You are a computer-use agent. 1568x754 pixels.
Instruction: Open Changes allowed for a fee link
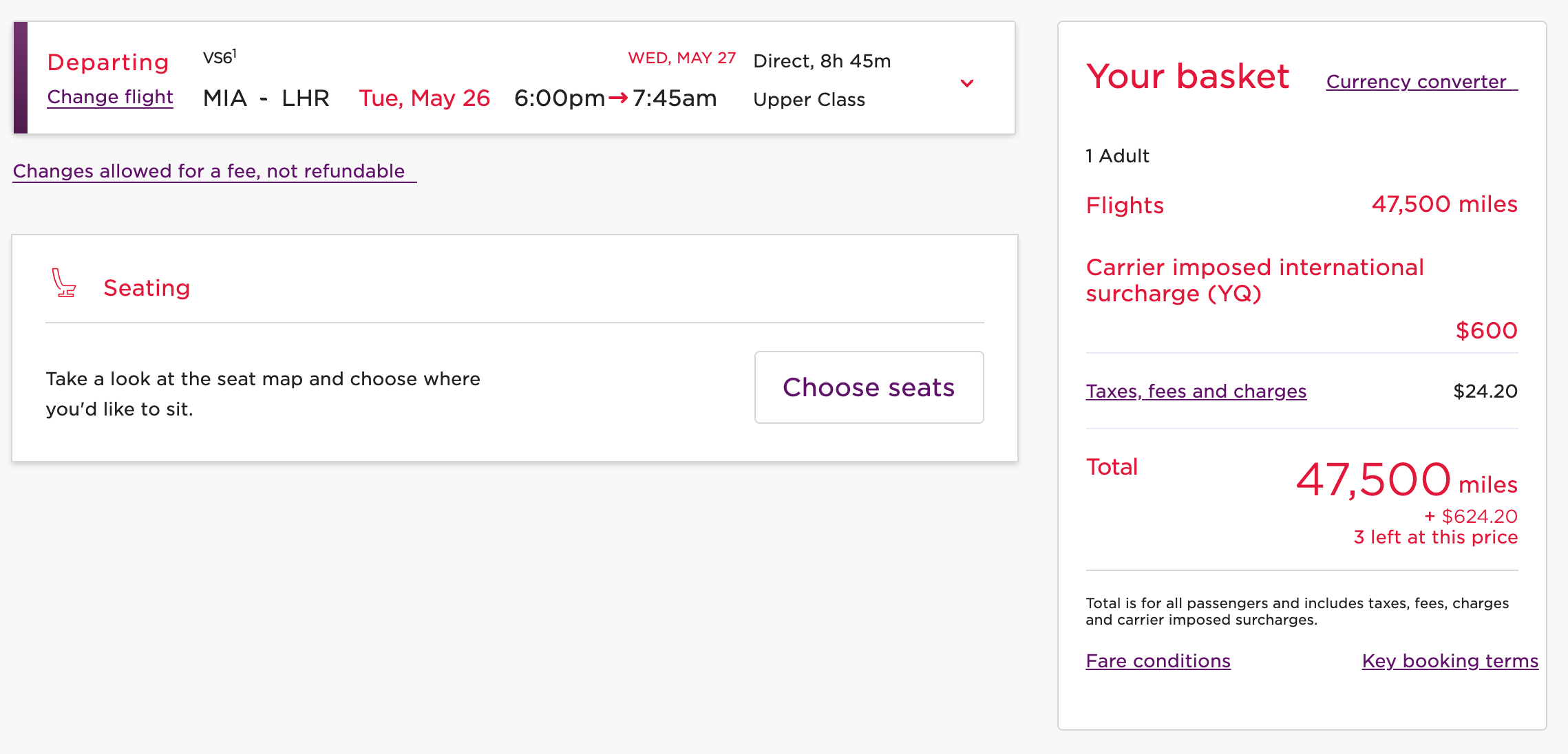(x=209, y=171)
